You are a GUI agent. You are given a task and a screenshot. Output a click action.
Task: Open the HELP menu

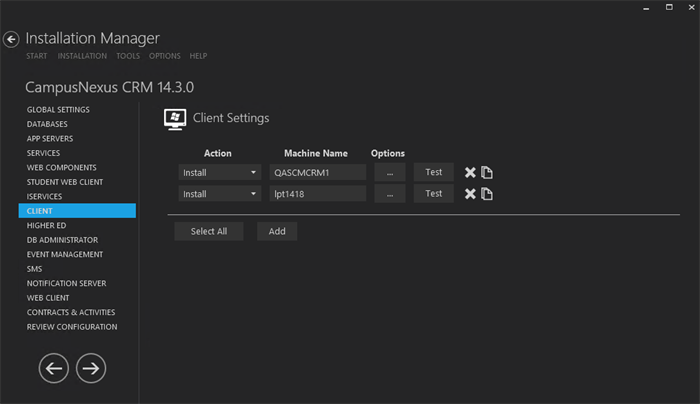tap(198, 56)
